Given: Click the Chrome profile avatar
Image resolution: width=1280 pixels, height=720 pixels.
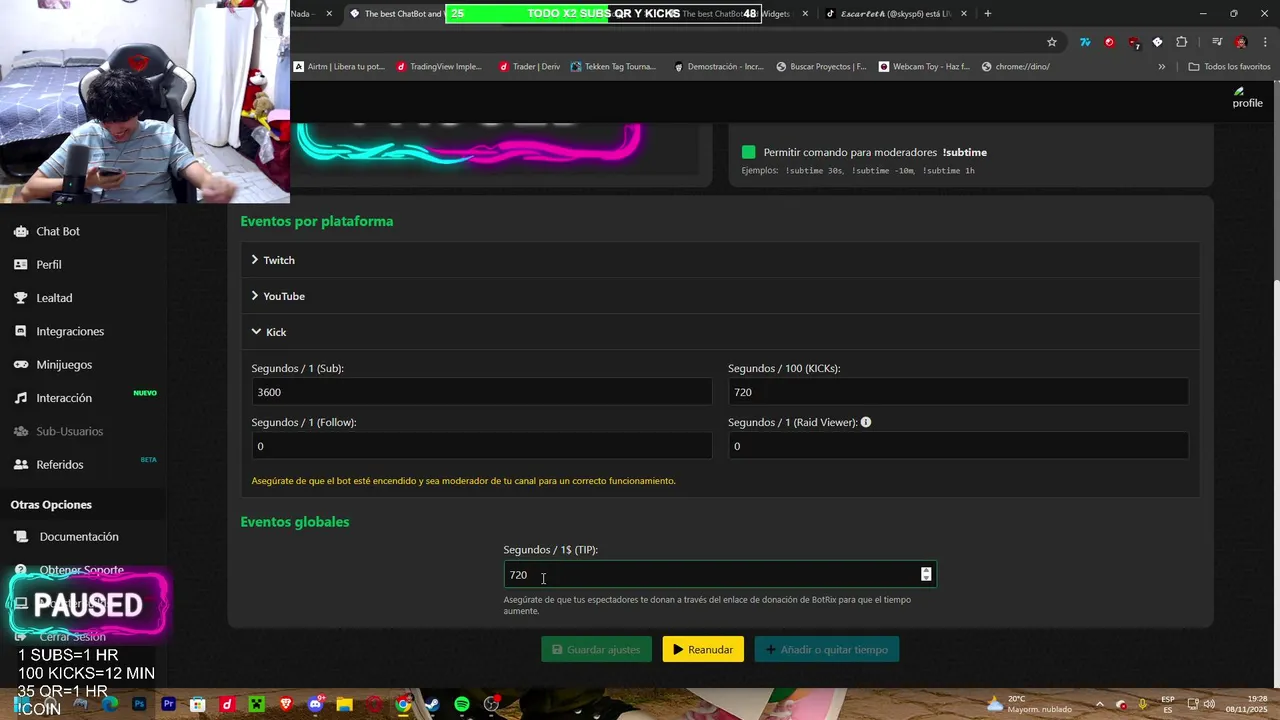Looking at the screenshot, I should click(x=1241, y=42).
